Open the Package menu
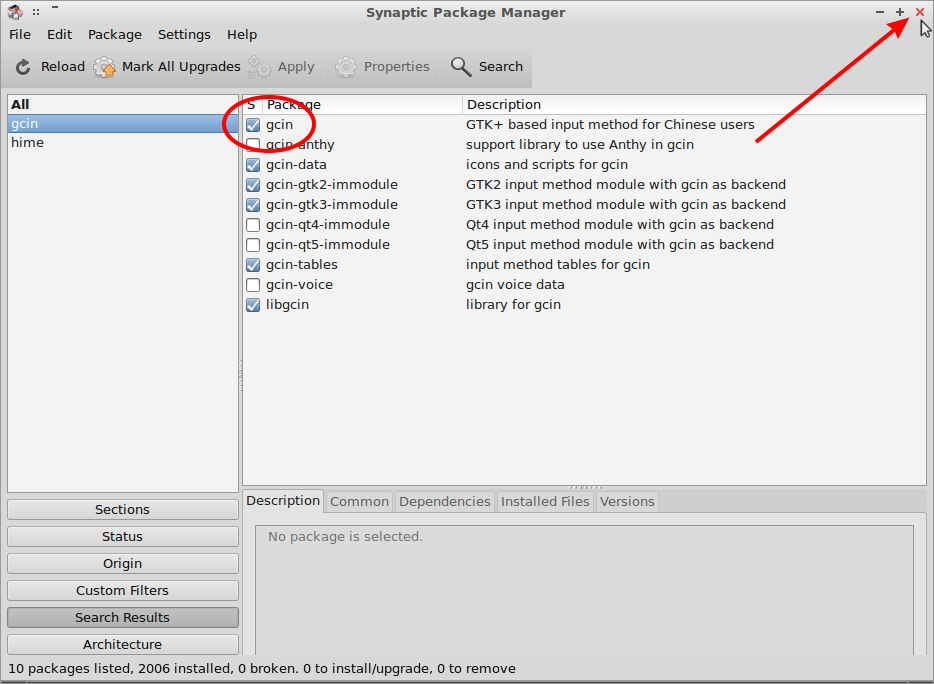Viewport: 934px width, 684px height. click(x=115, y=35)
